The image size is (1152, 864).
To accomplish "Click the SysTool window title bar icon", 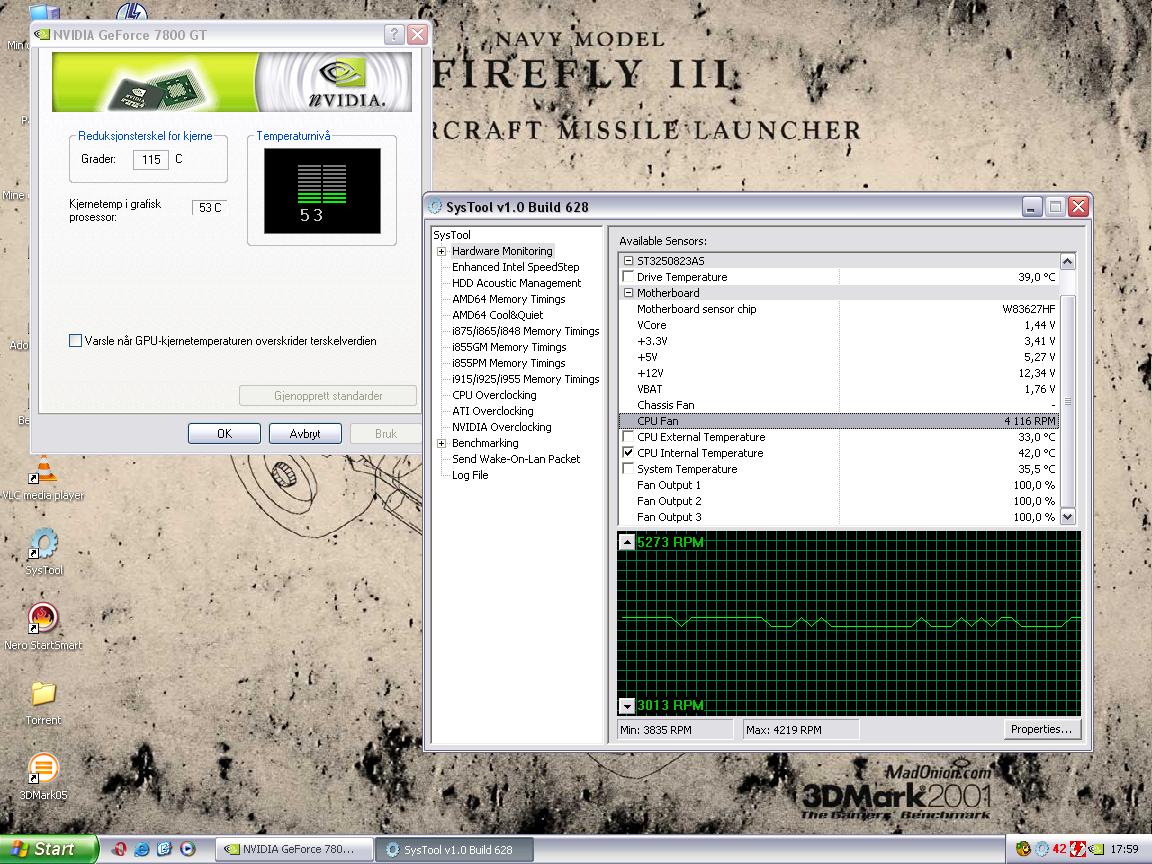I will coord(435,206).
